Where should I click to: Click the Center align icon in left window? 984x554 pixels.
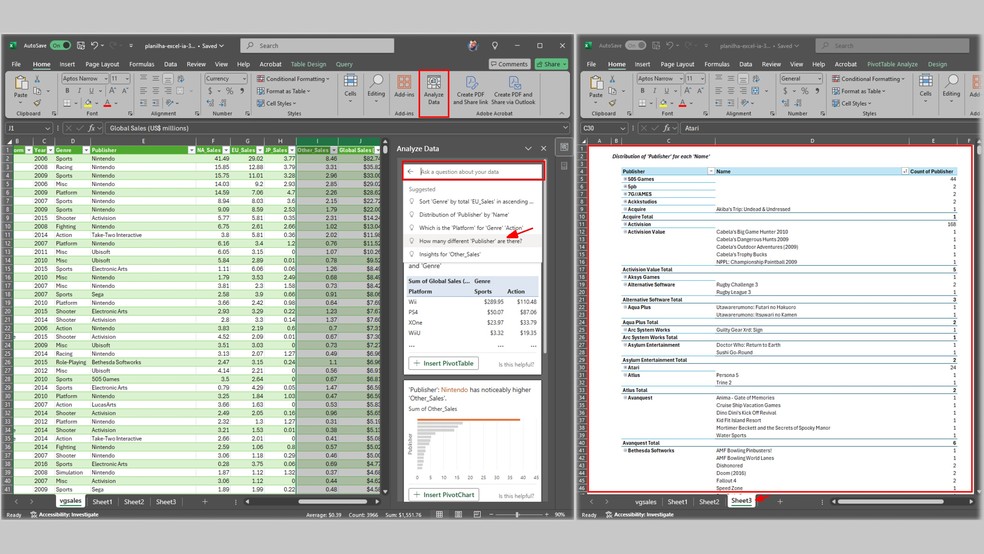pos(155,91)
